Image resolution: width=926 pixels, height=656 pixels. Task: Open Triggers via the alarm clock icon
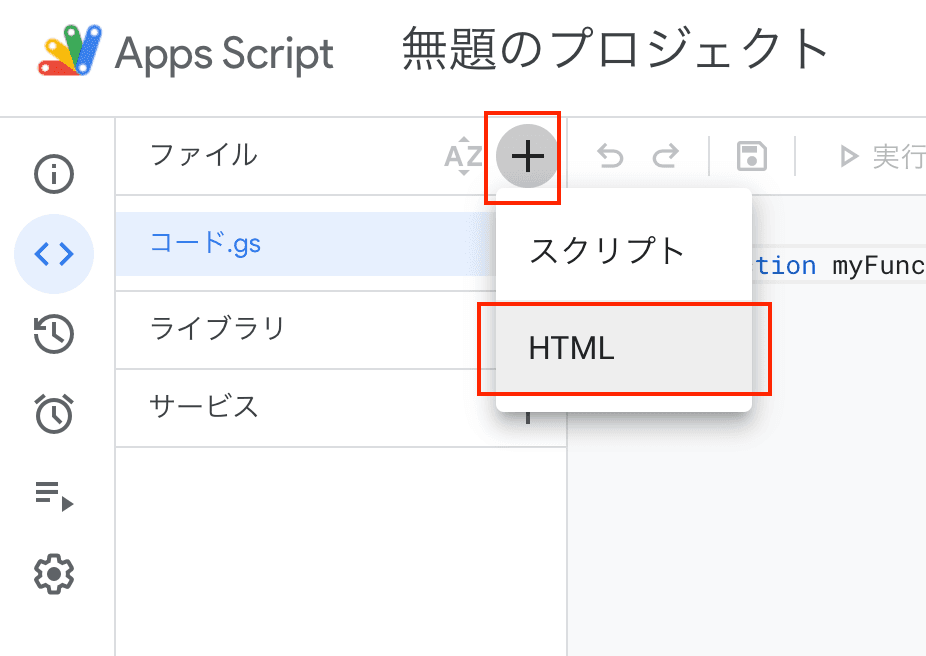(x=54, y=413)
